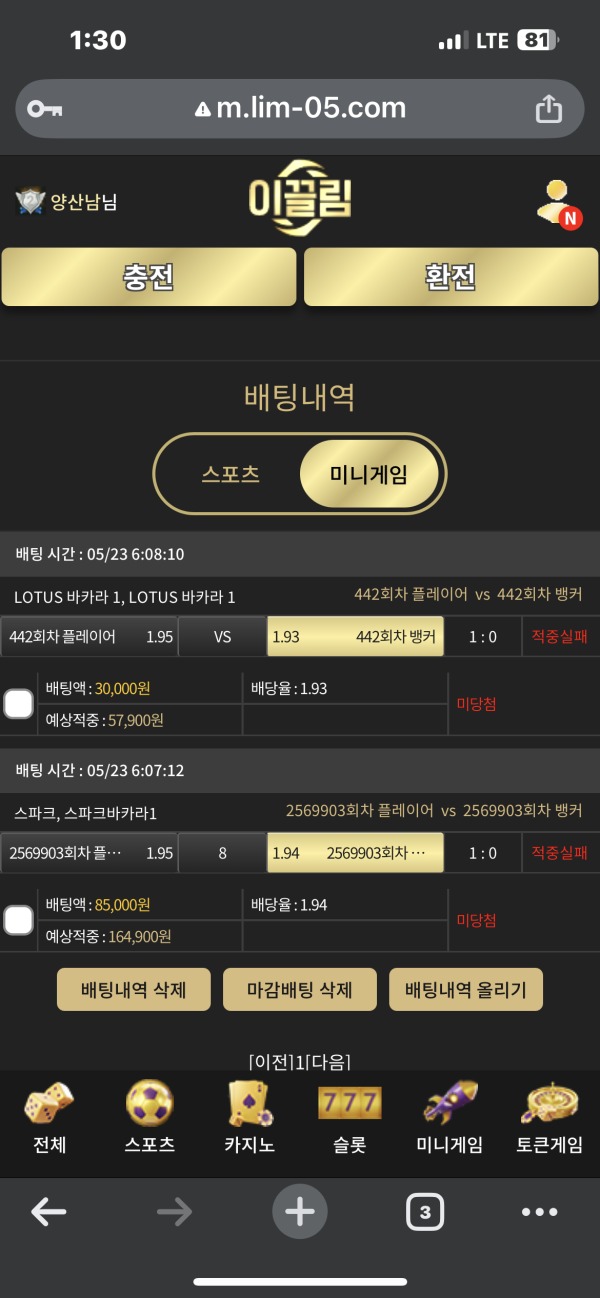Image resolution: width=600 pixels, height=1298 pixels.
Task: Switch betting history to 스포츠 view
Action: pos(231,473)
